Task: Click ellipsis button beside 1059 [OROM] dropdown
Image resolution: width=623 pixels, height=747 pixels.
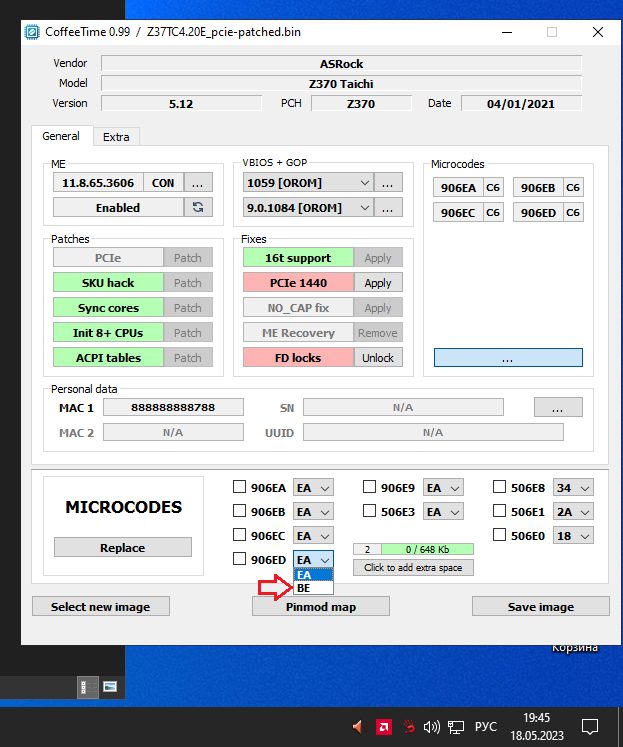Action: coord(388,183)
